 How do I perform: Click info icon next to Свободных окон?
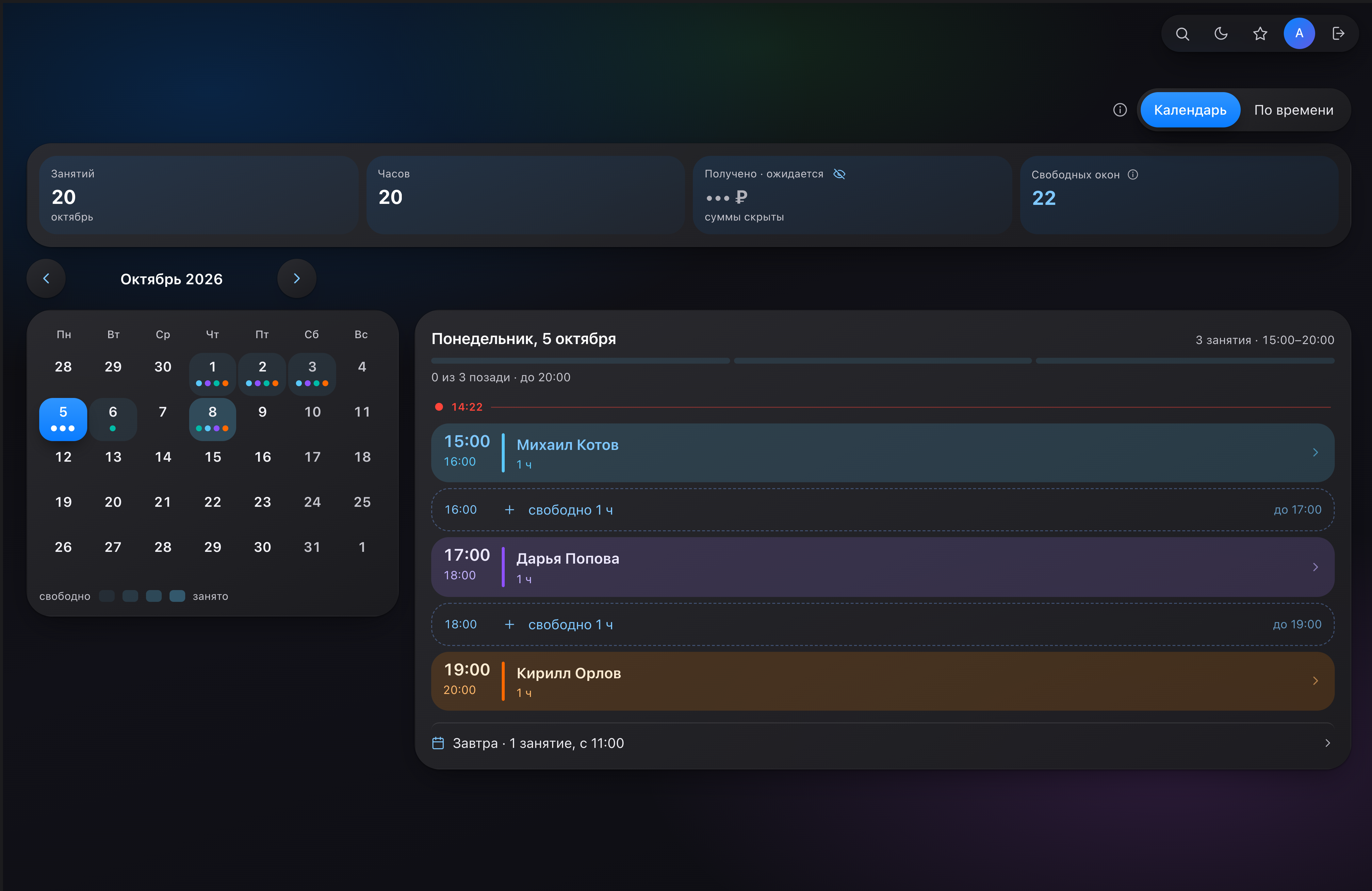(x=1133, y=174)
